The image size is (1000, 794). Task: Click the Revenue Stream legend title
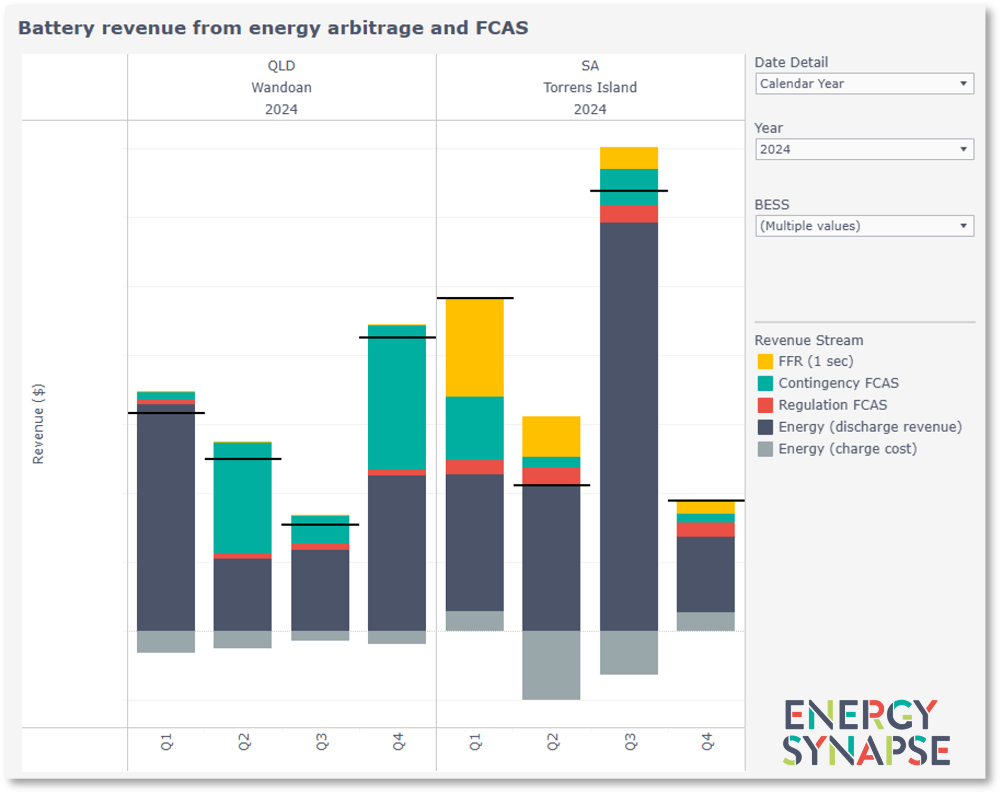(809, 340)
